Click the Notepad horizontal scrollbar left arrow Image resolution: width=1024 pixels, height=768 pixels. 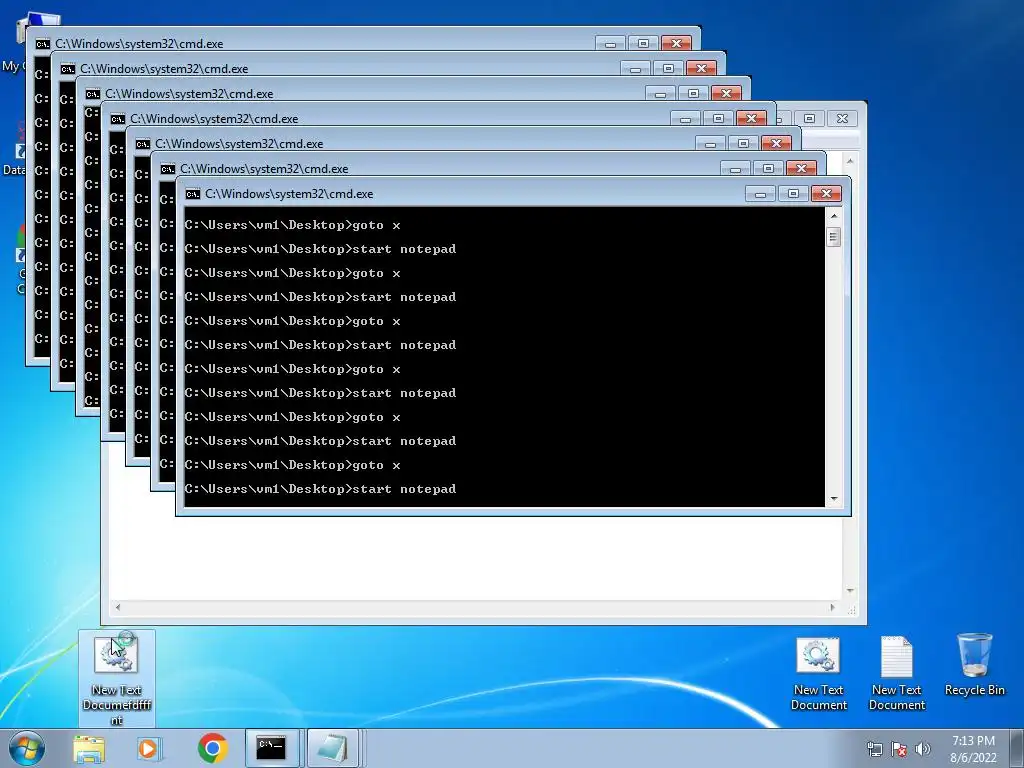coord(118,607)
